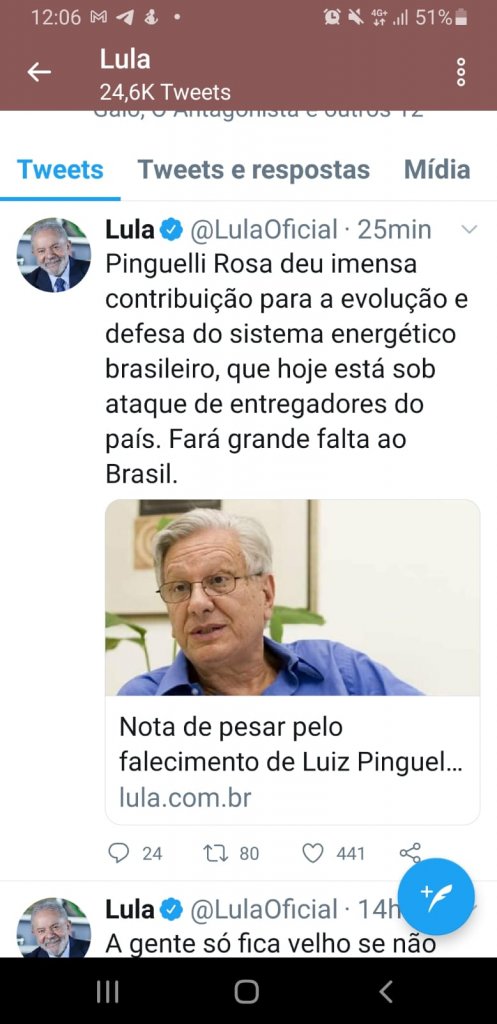Viewport: 497px width, 1024px height.
Task: Open the Mídia tab
Action: 437,170
